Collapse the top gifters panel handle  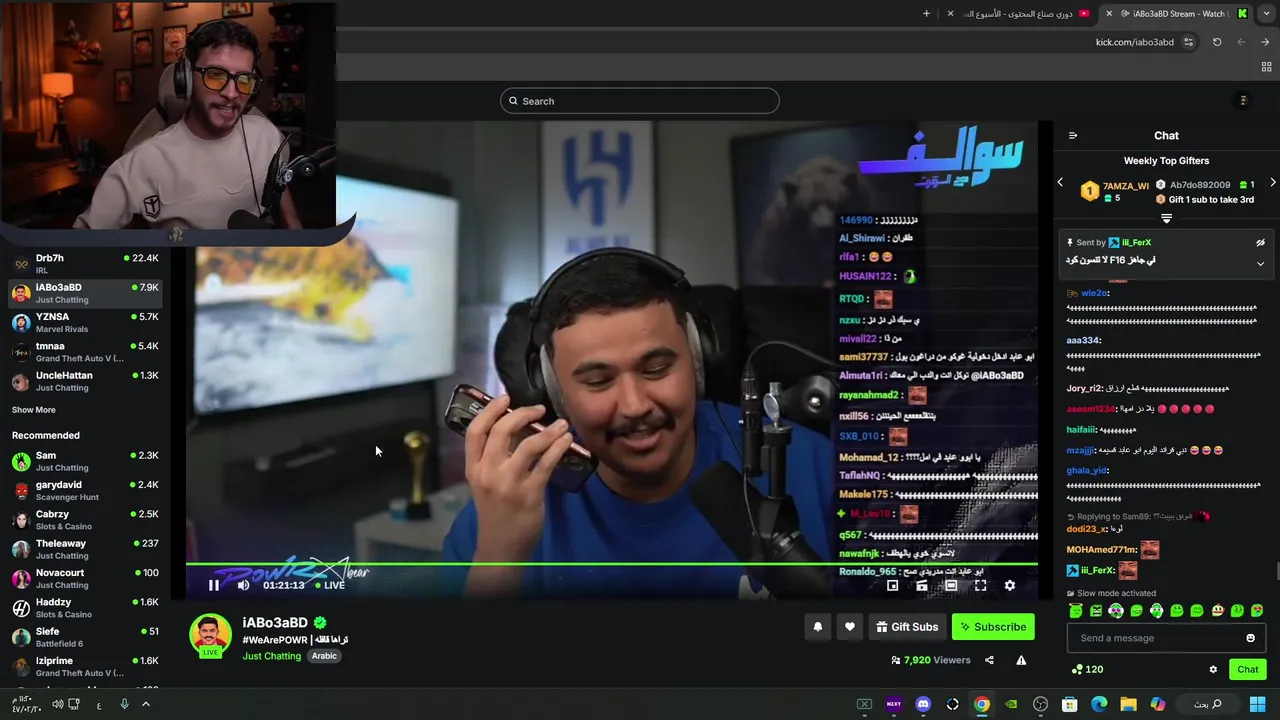(1166, 218)
